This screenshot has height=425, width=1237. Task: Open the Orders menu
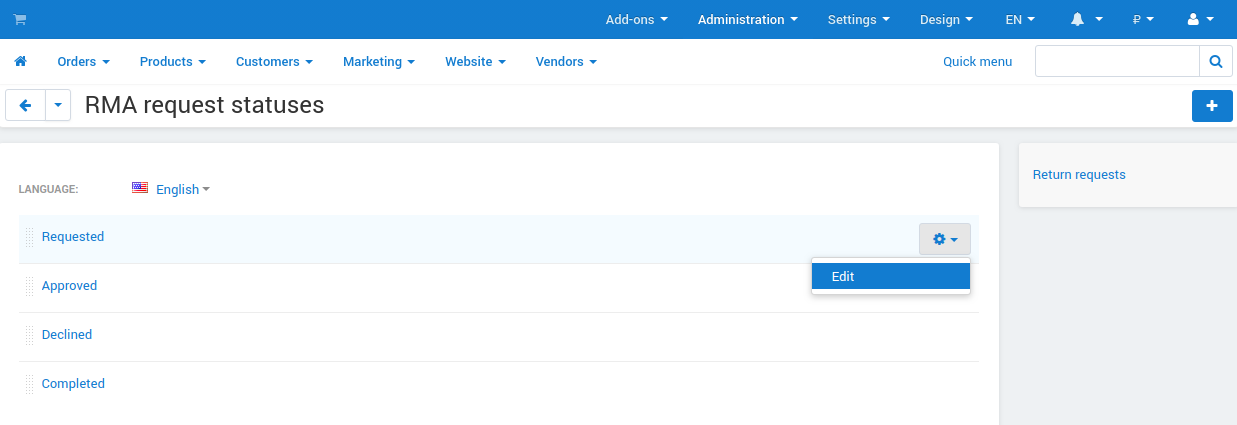(x=83, y=62)
